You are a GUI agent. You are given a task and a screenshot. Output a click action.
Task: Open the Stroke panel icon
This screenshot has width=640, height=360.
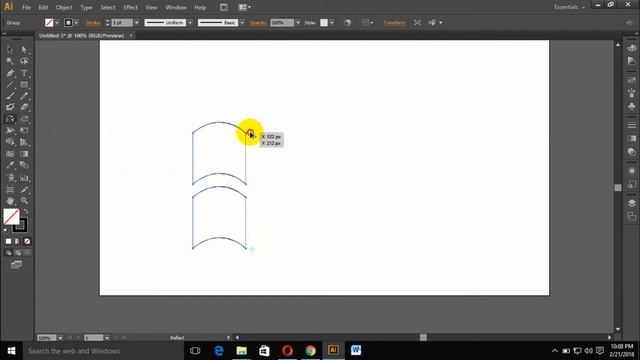(631, 125)
